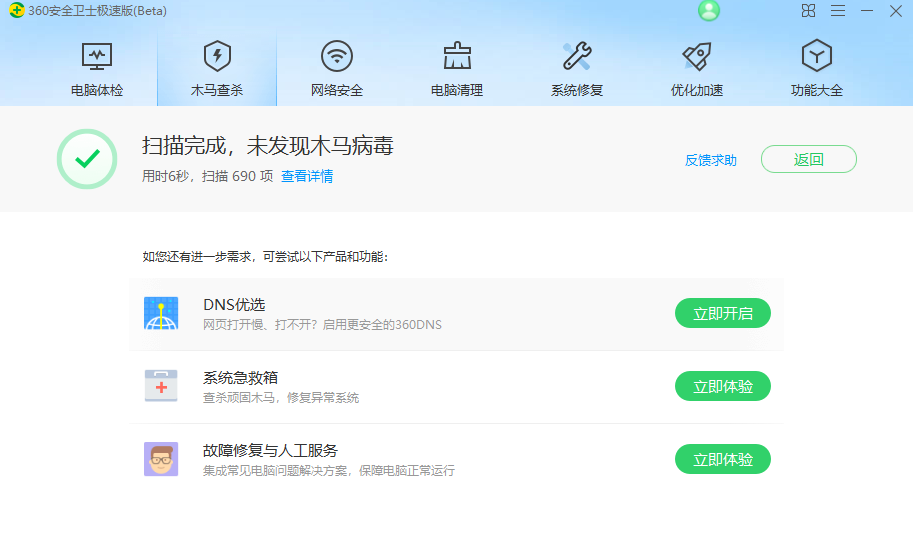
Task: Click the 反馈求助 link
Action: point(710,160)
